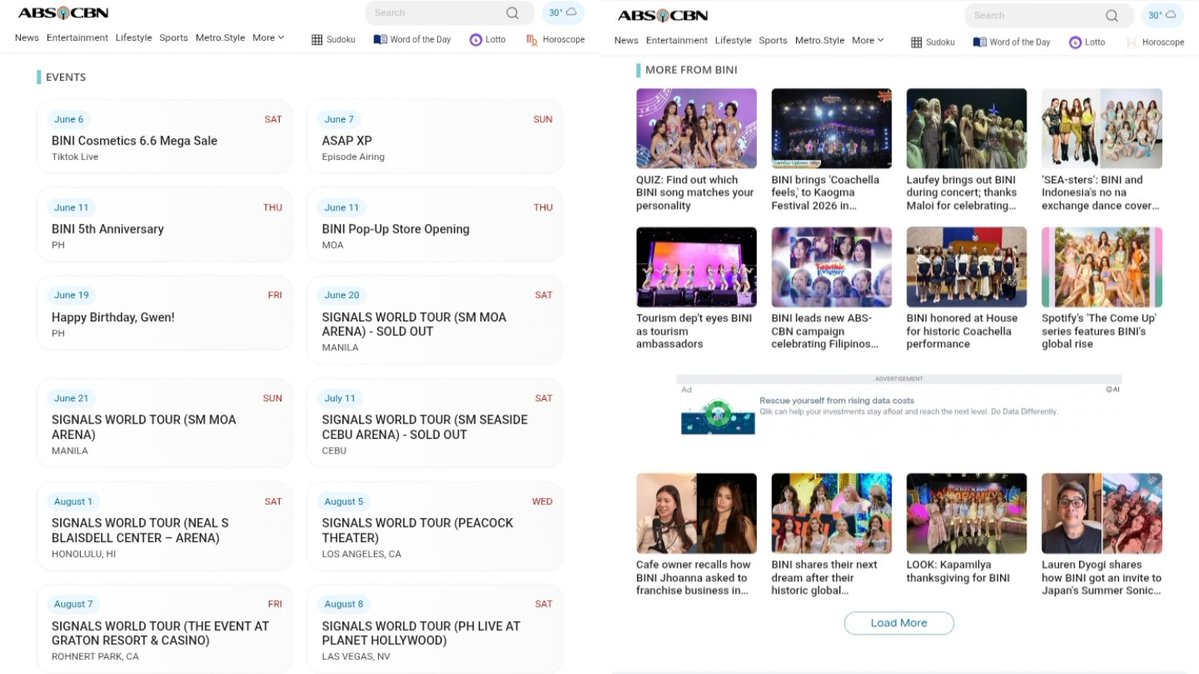Open the BINI Cosmetics 6.6 Mega Sale event
1199x674 pixels.
pyautogui.click(x=164, y=137)
